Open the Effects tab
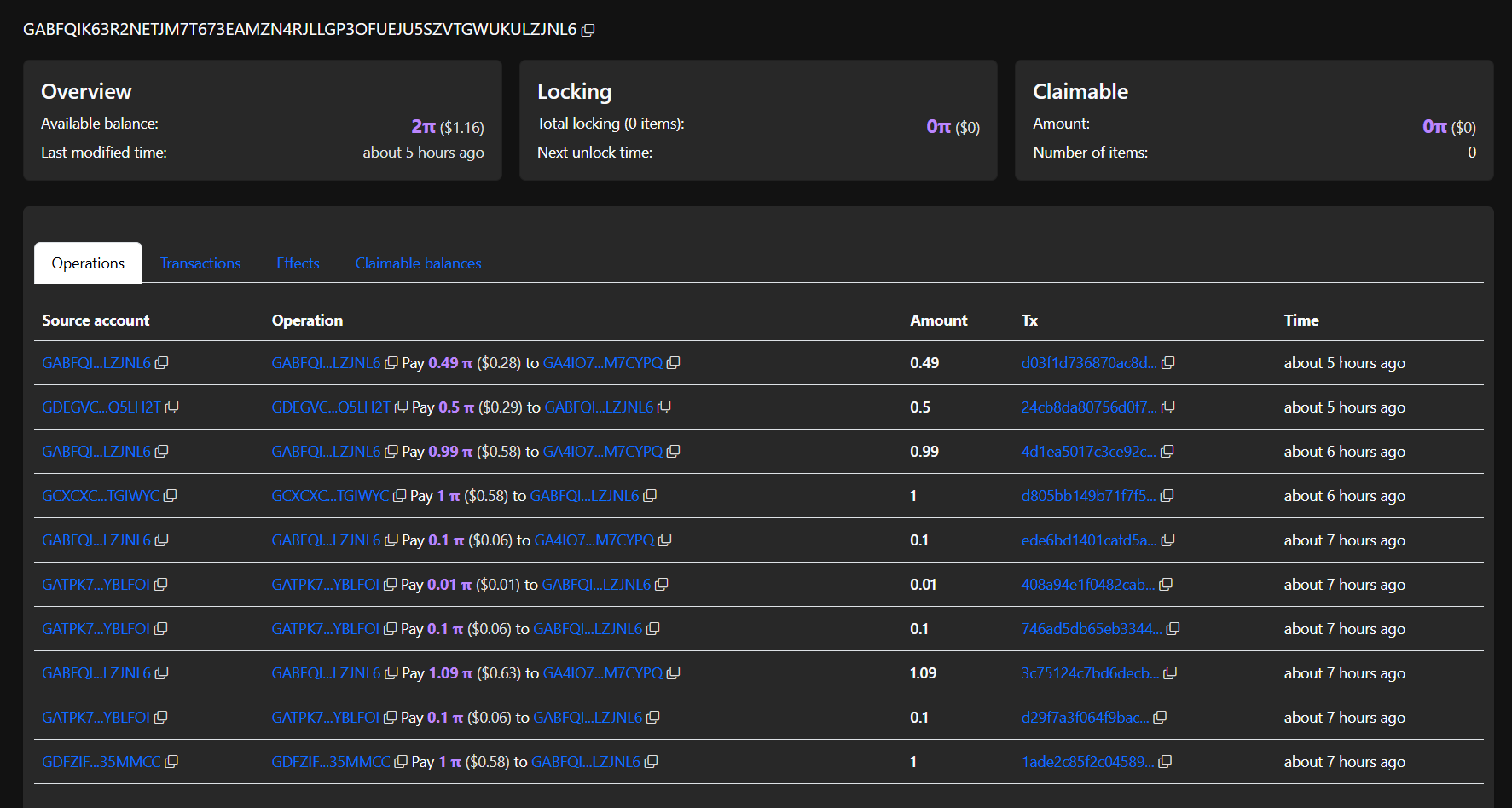This screenshot has width=1512, height=808. pos(297,263)
